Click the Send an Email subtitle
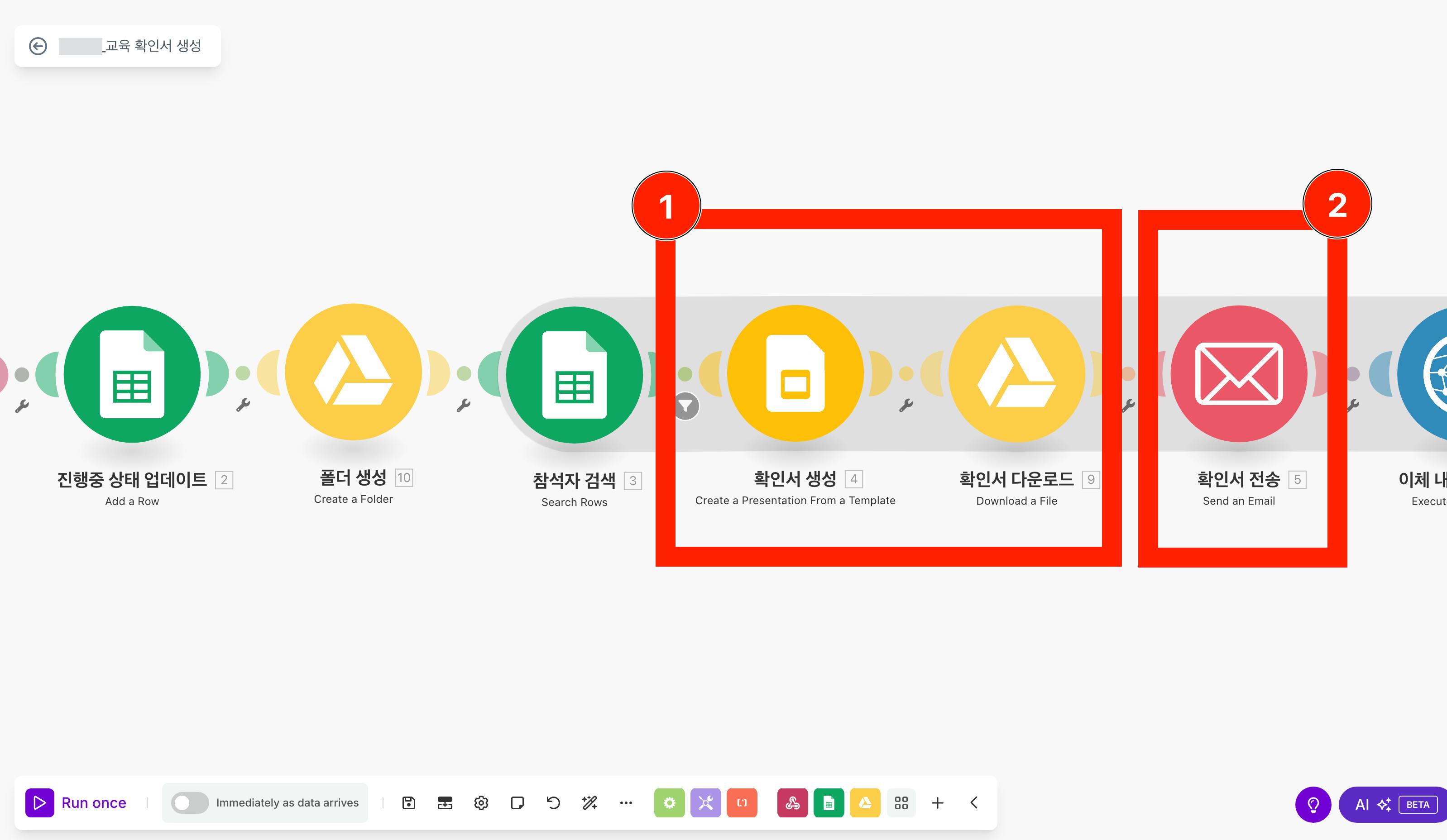The width and height of the screenshot is (1447, 840). pyautogui.click(x=1239, y=501)
